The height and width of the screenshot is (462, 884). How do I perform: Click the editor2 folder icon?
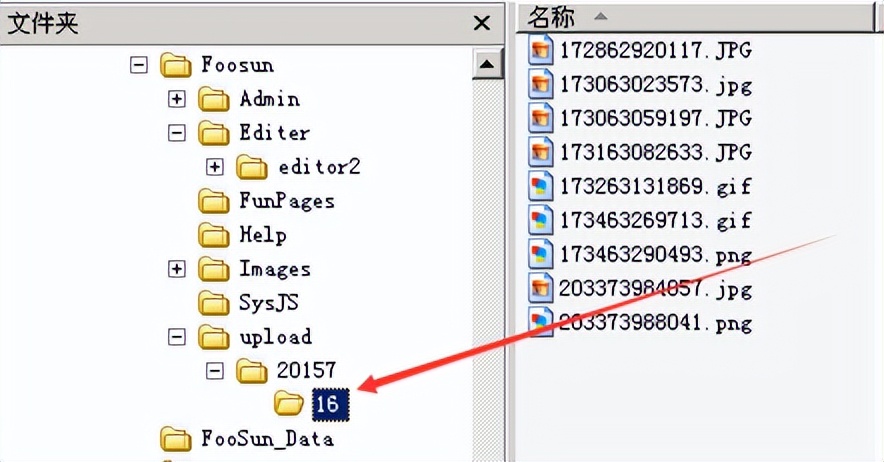(x=251, y=168)
